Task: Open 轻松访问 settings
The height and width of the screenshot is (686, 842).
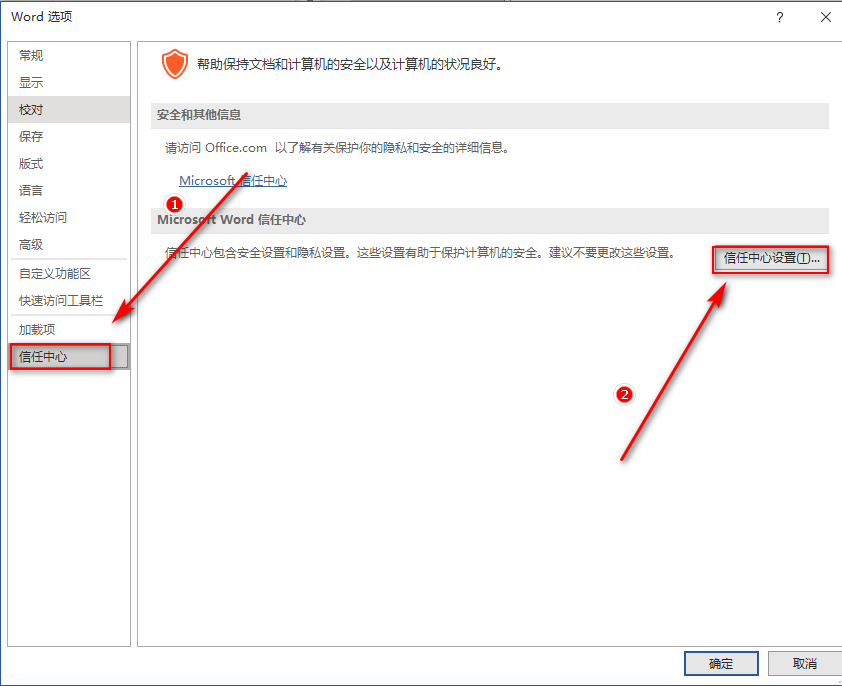Action: point(69,218)
